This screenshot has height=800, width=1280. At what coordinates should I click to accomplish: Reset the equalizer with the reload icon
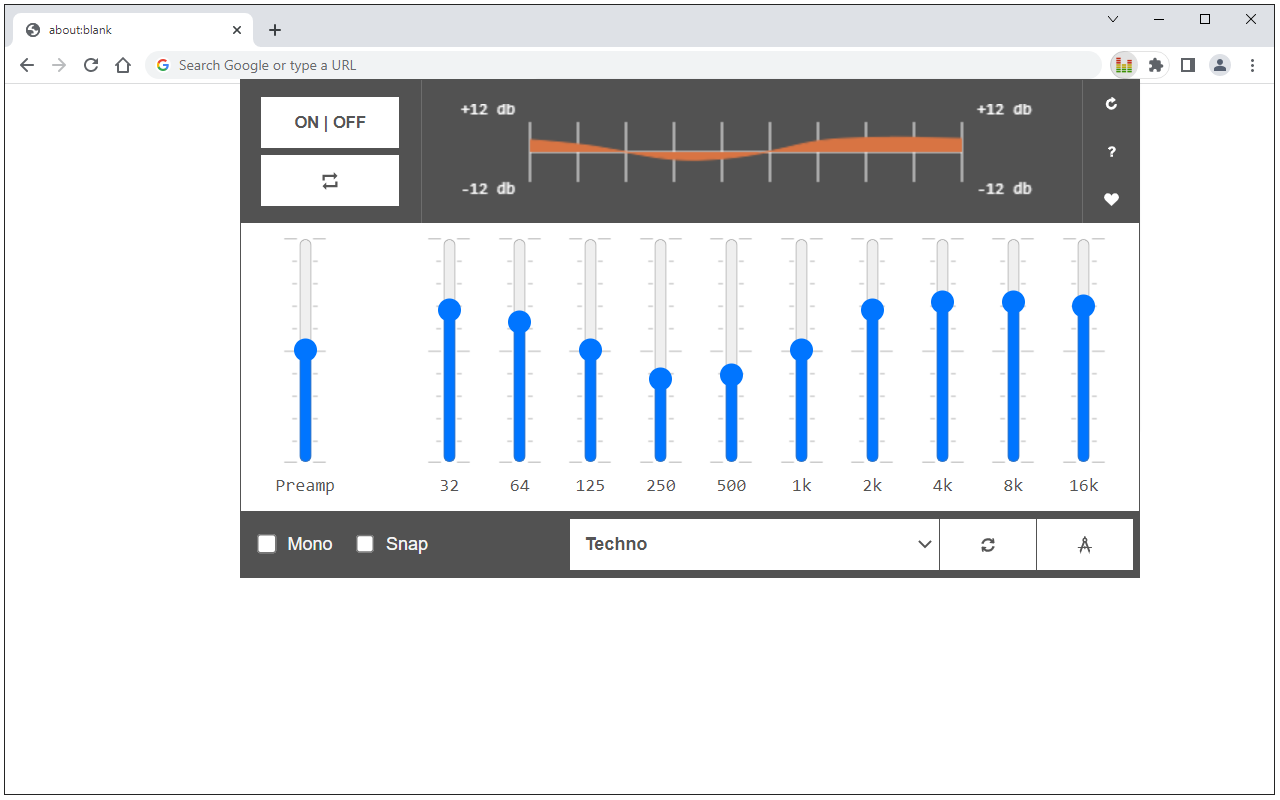tap(1111, 103)
